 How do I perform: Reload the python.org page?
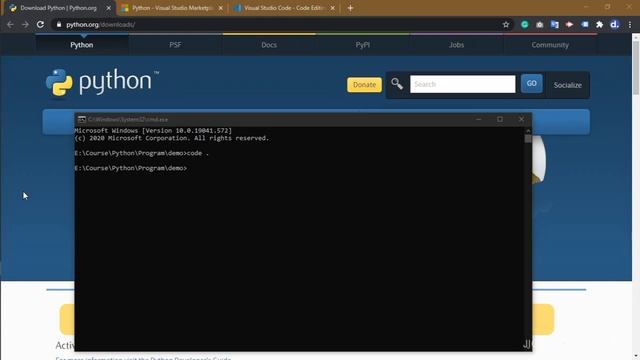(40, 24)
